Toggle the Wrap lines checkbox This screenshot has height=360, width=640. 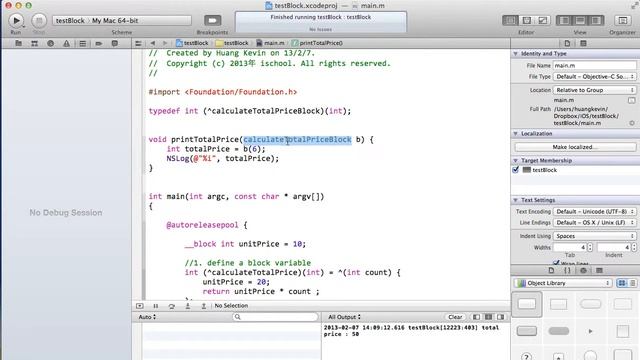(556, 262)
